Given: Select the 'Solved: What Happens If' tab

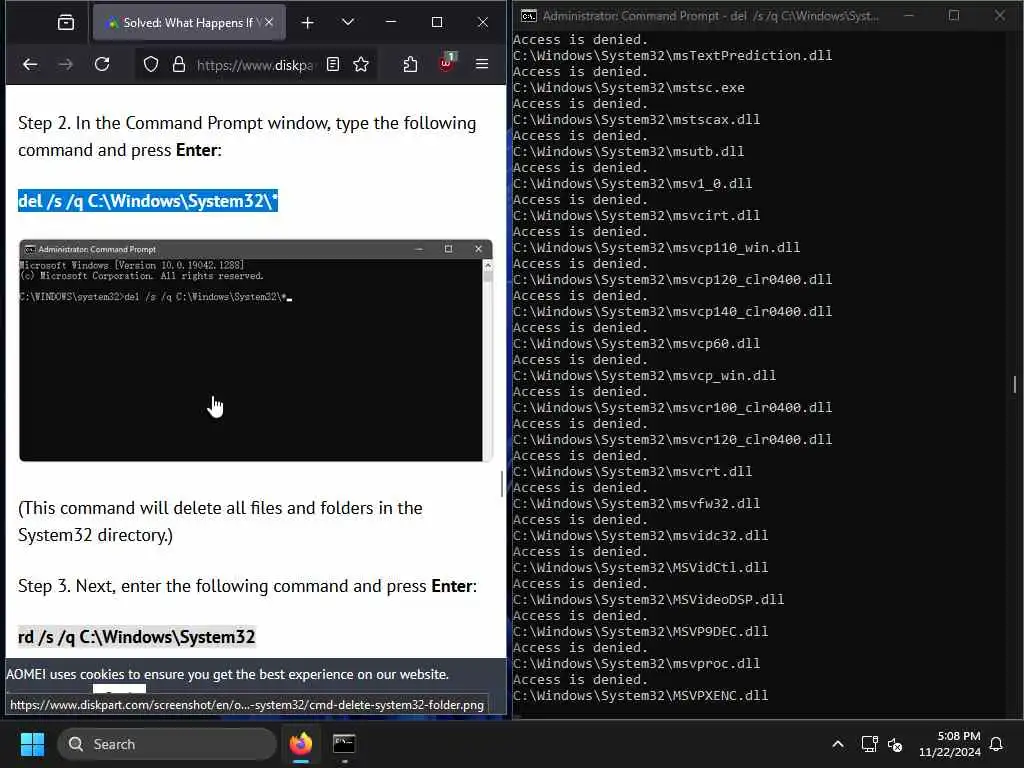Looking at the screenshot, I should [189, 23].
